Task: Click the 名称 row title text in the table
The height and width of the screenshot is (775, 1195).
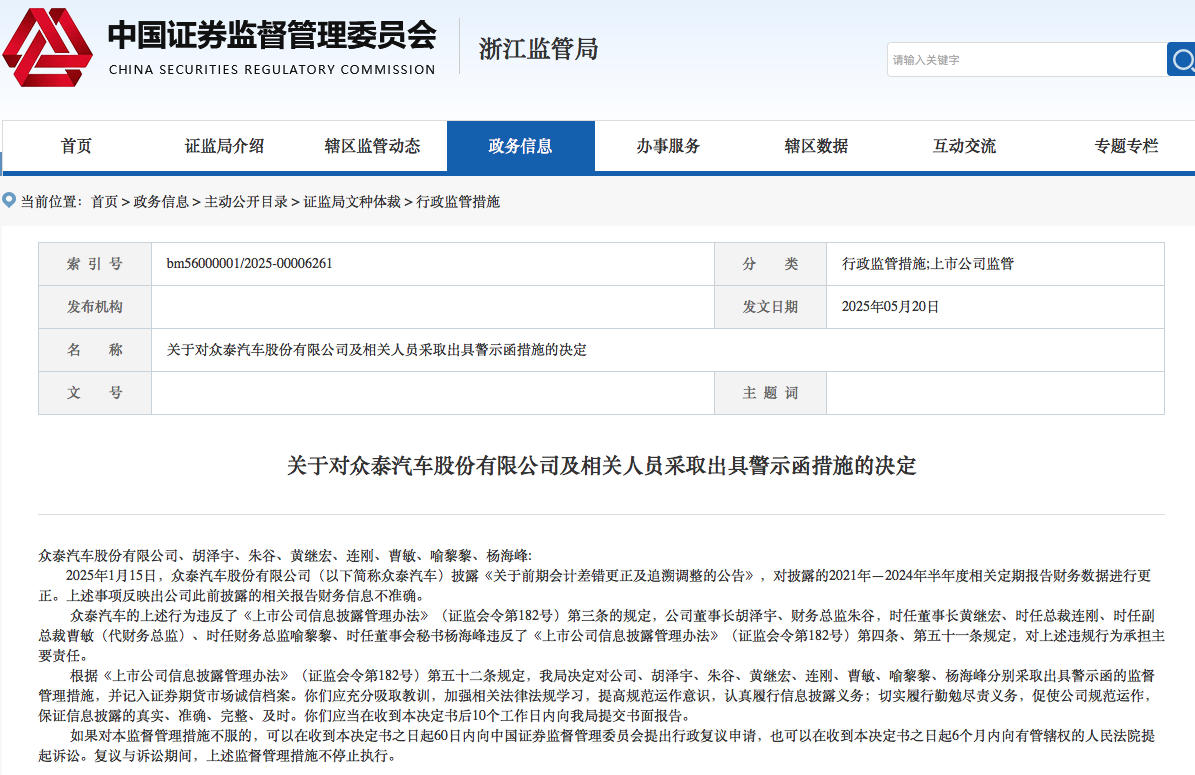Action: coord(376,350)
